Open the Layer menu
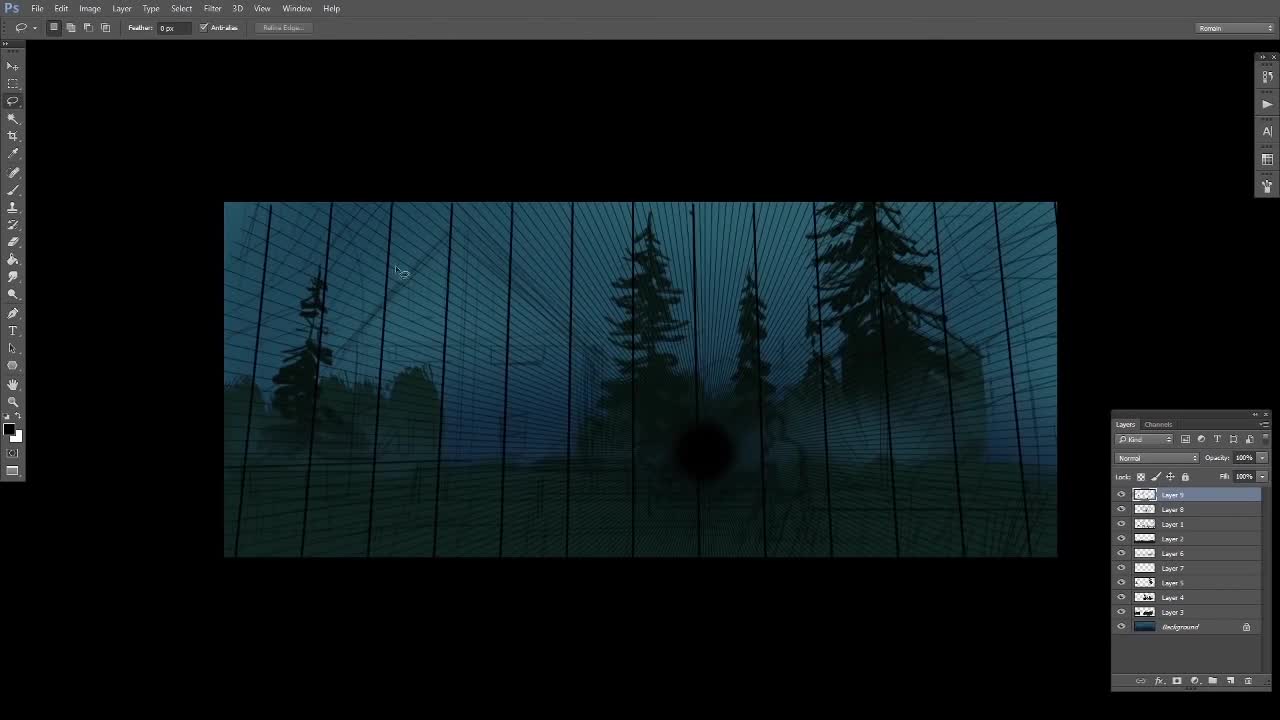The width and height of the screenshot is (1280, 720). tap(122, 8)
